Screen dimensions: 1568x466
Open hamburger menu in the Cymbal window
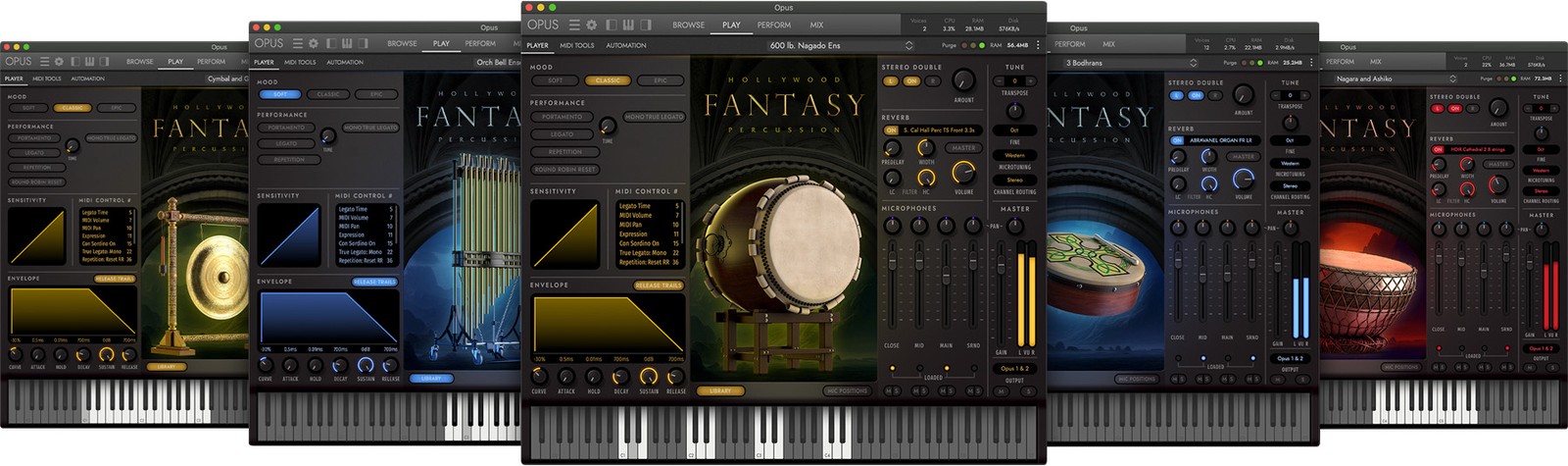43,61
